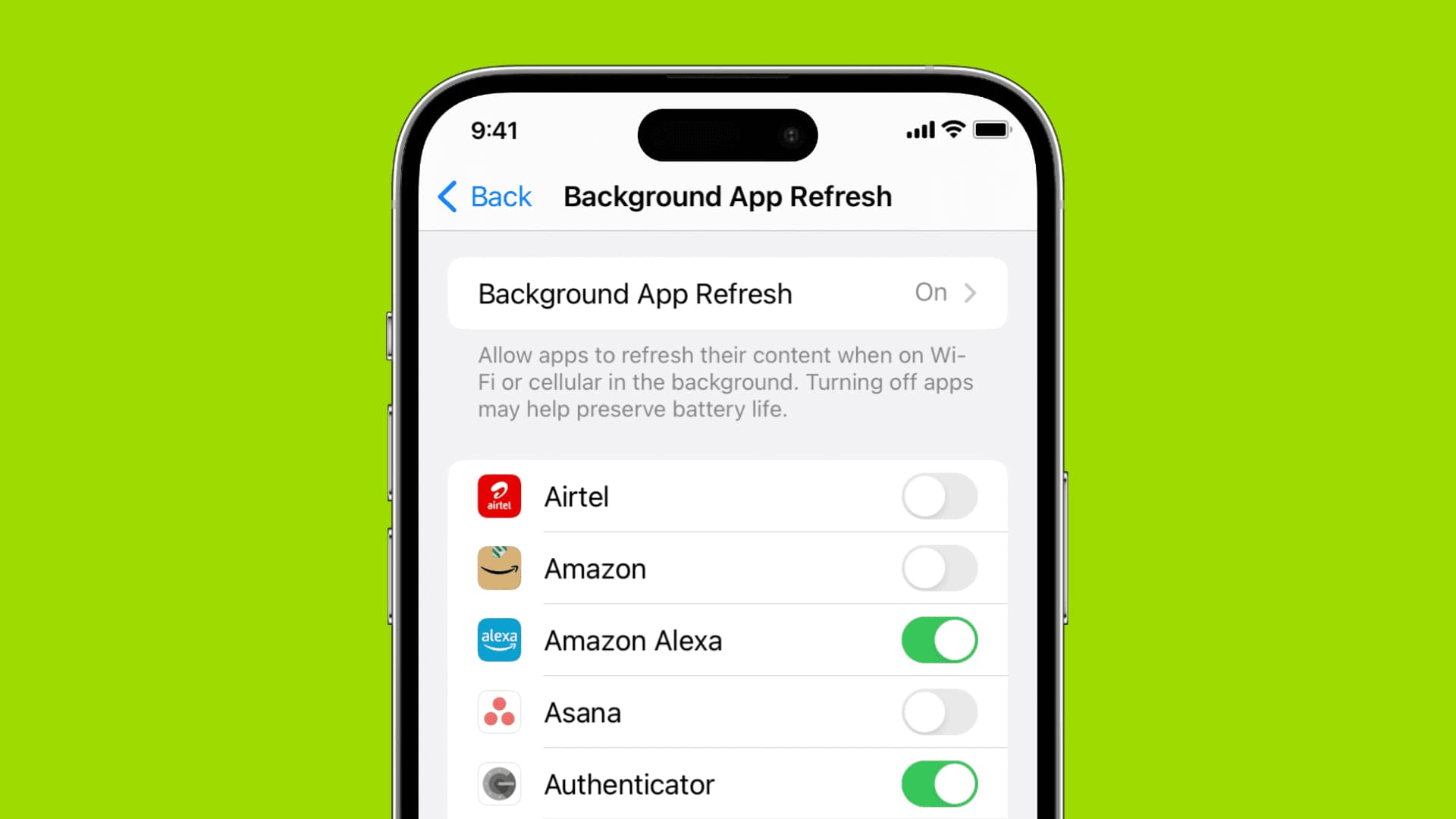Click the Authenticator app icon

pyautogui.click(x=499, y=784)
